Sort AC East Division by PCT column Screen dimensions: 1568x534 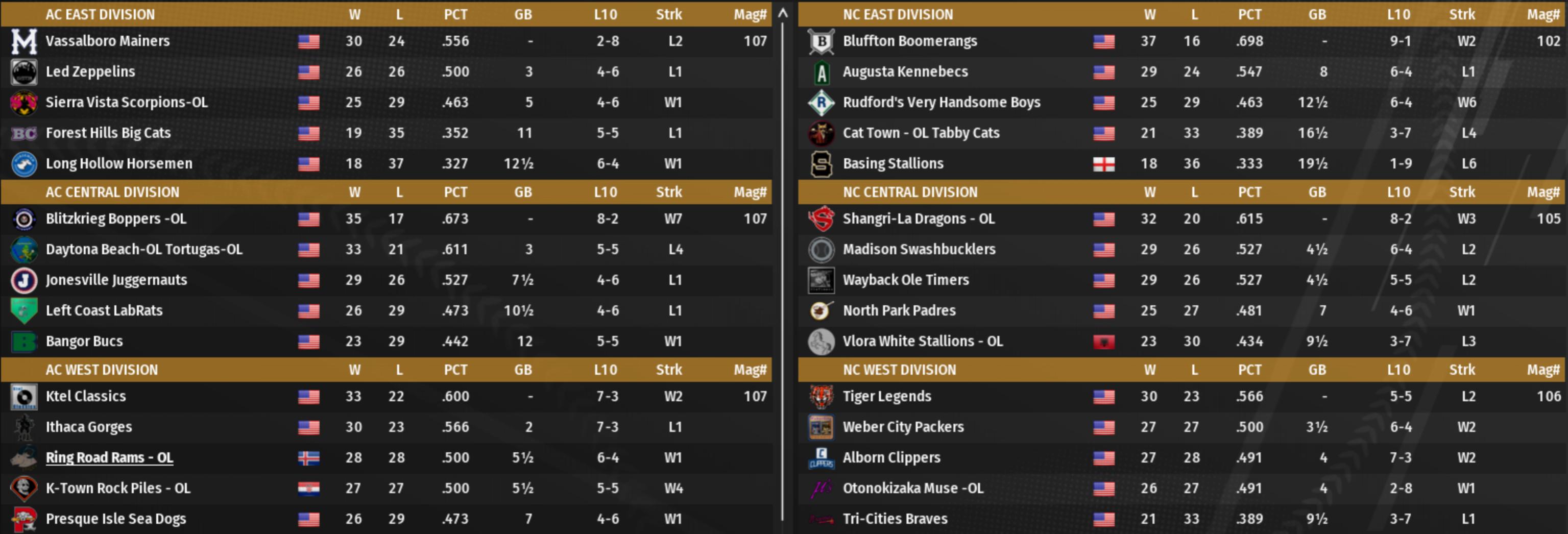click(455, 15)
